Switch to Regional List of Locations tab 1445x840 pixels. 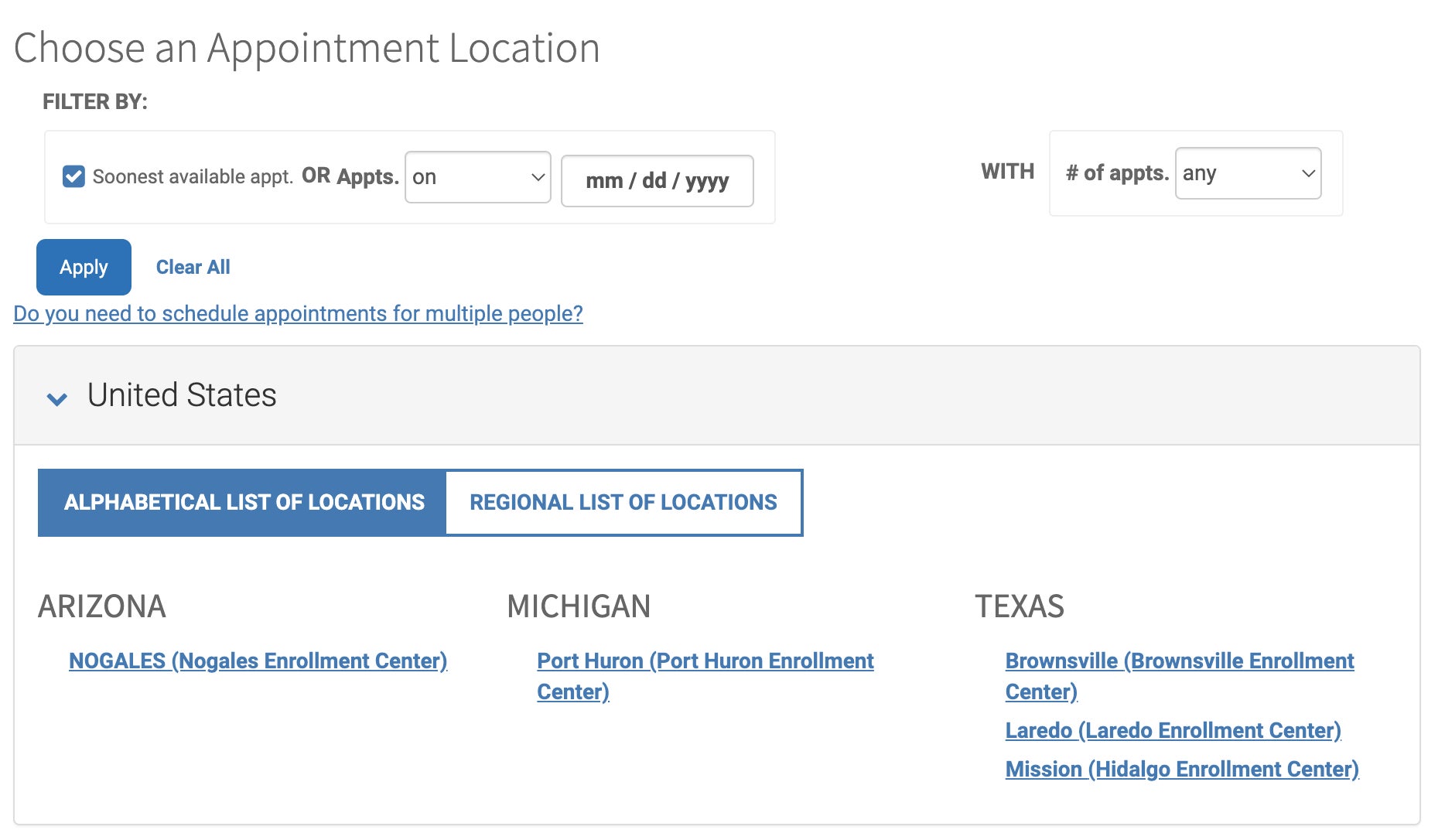click(623, 503)
